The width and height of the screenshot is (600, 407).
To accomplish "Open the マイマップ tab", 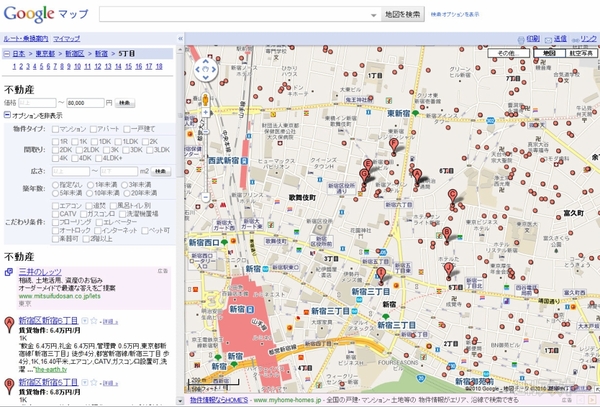I will (67, 39).
